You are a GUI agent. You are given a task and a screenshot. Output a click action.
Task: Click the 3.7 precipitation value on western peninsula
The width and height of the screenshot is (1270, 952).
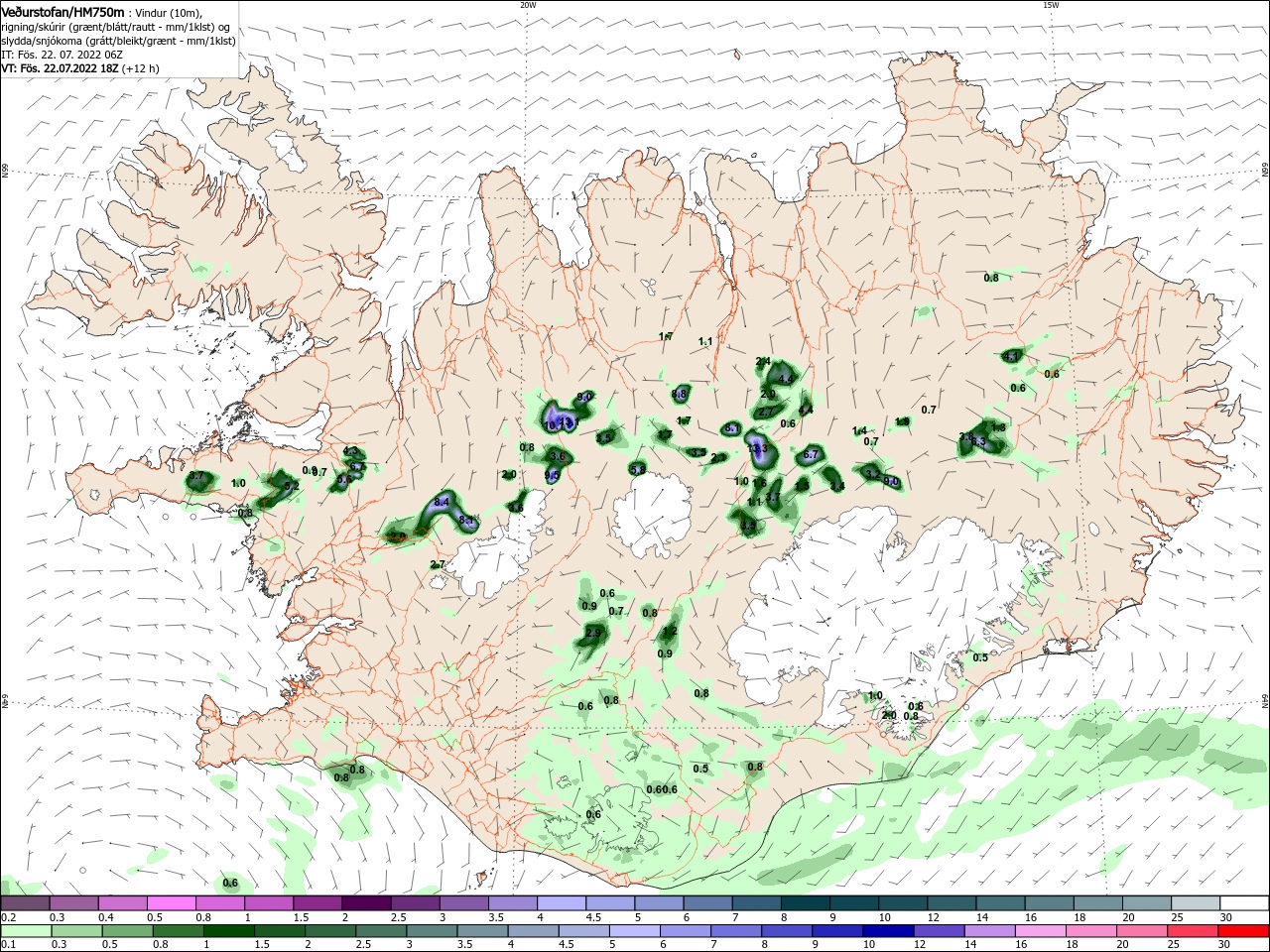point(195,476)
